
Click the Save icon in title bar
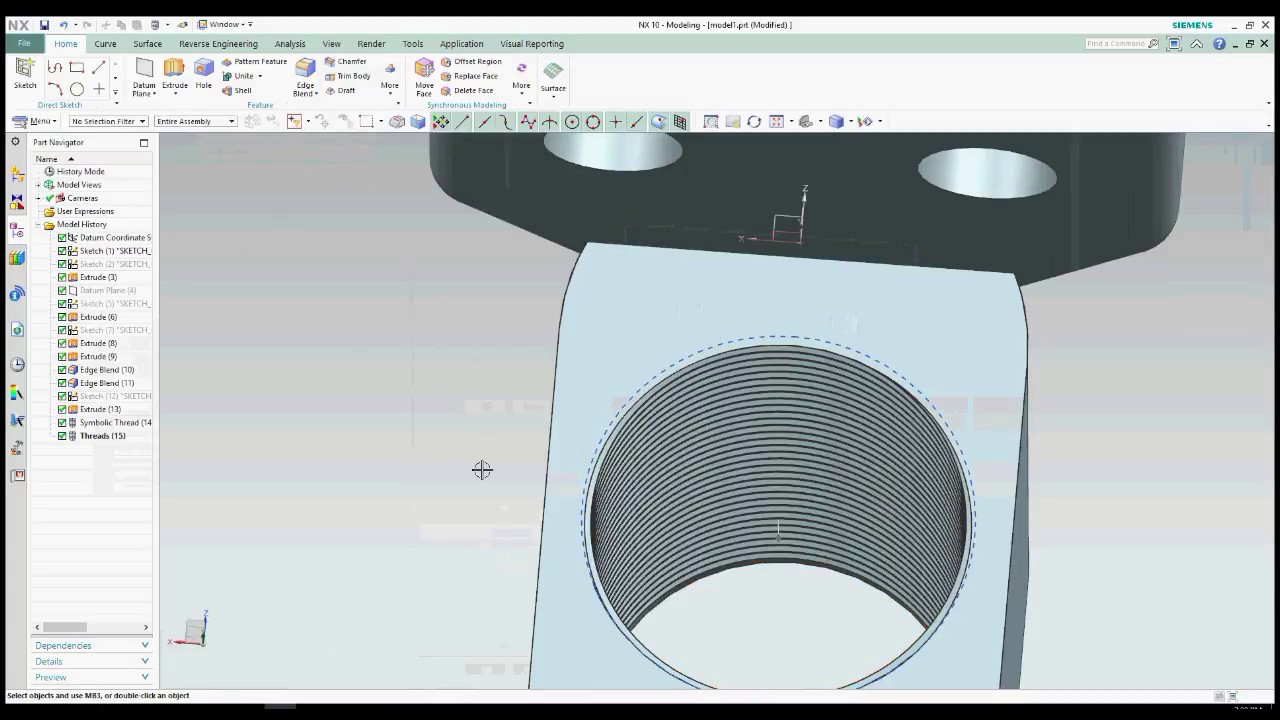pyautogui.click(x=44, y=25)
